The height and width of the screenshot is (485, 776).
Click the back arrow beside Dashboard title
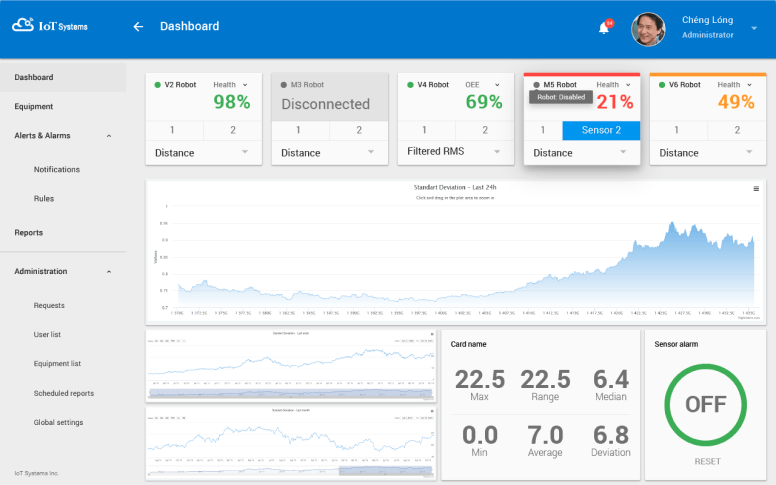(x=138, y=27)
